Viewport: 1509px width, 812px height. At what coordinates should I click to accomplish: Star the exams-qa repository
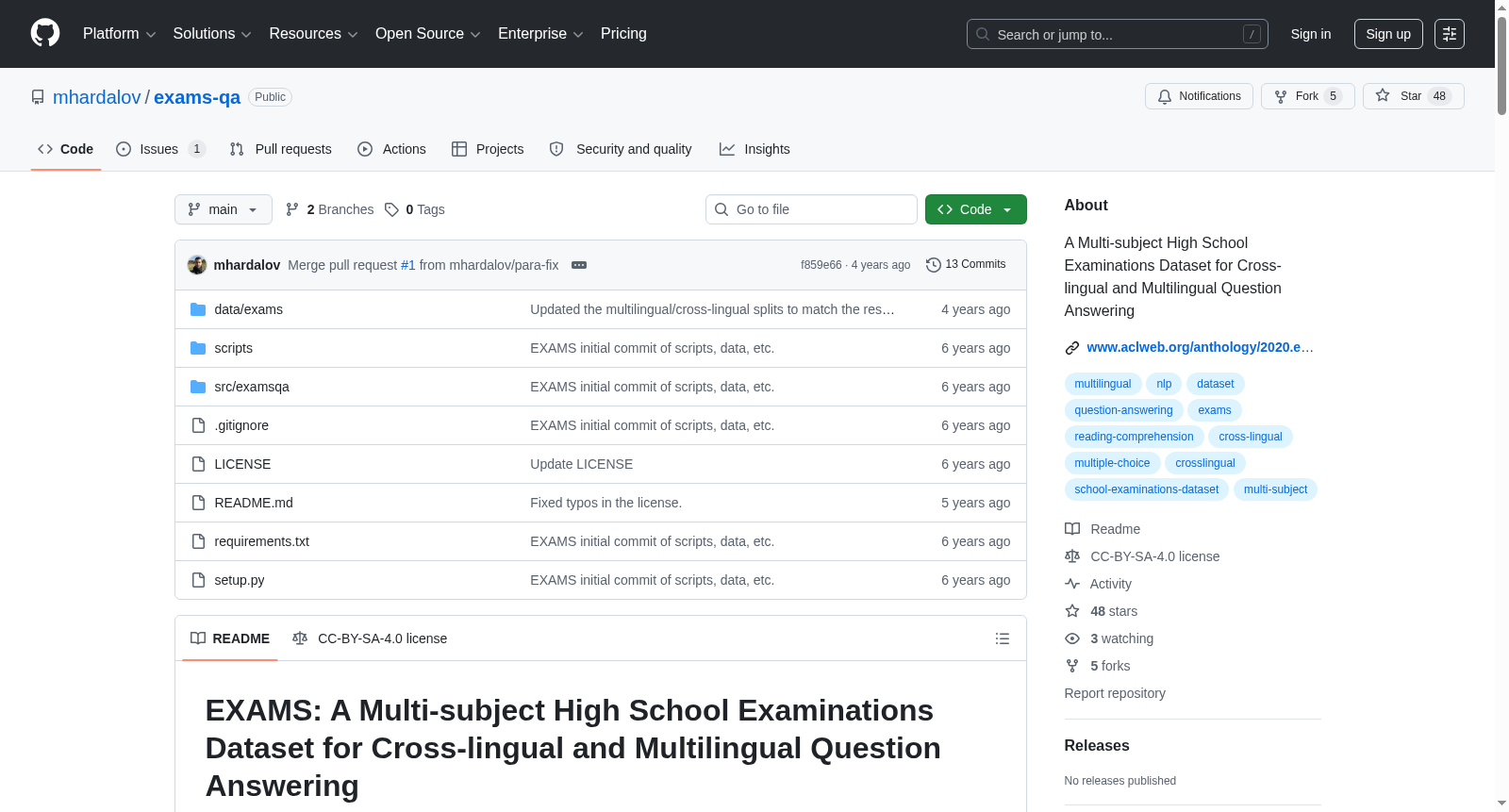pyautogui.click(x=1413, y=96)
